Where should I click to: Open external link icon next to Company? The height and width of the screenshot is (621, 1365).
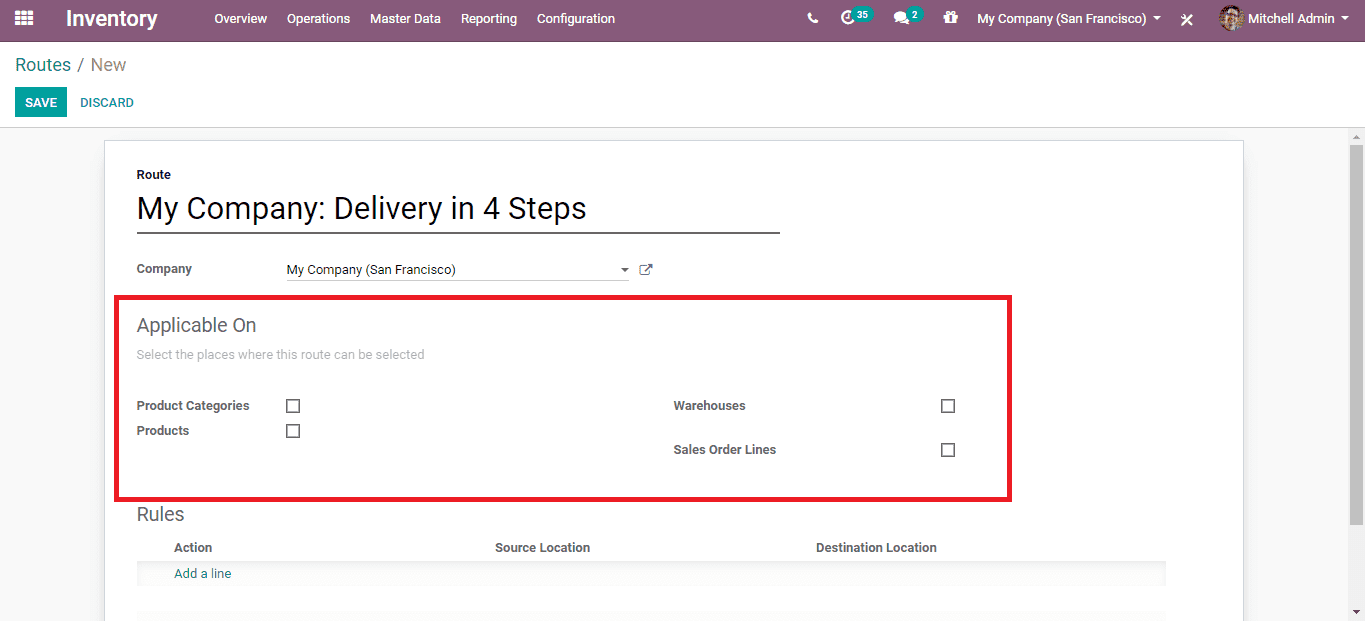(646, 269)
